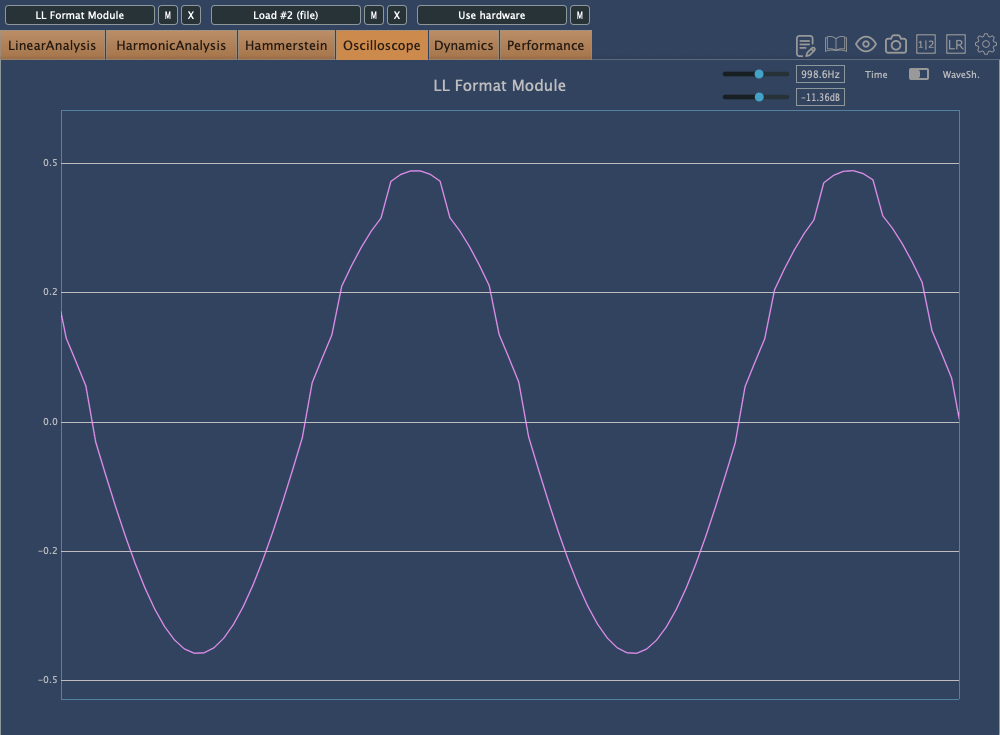
Task: Open the notes editor icon
Action: point(806,45)
